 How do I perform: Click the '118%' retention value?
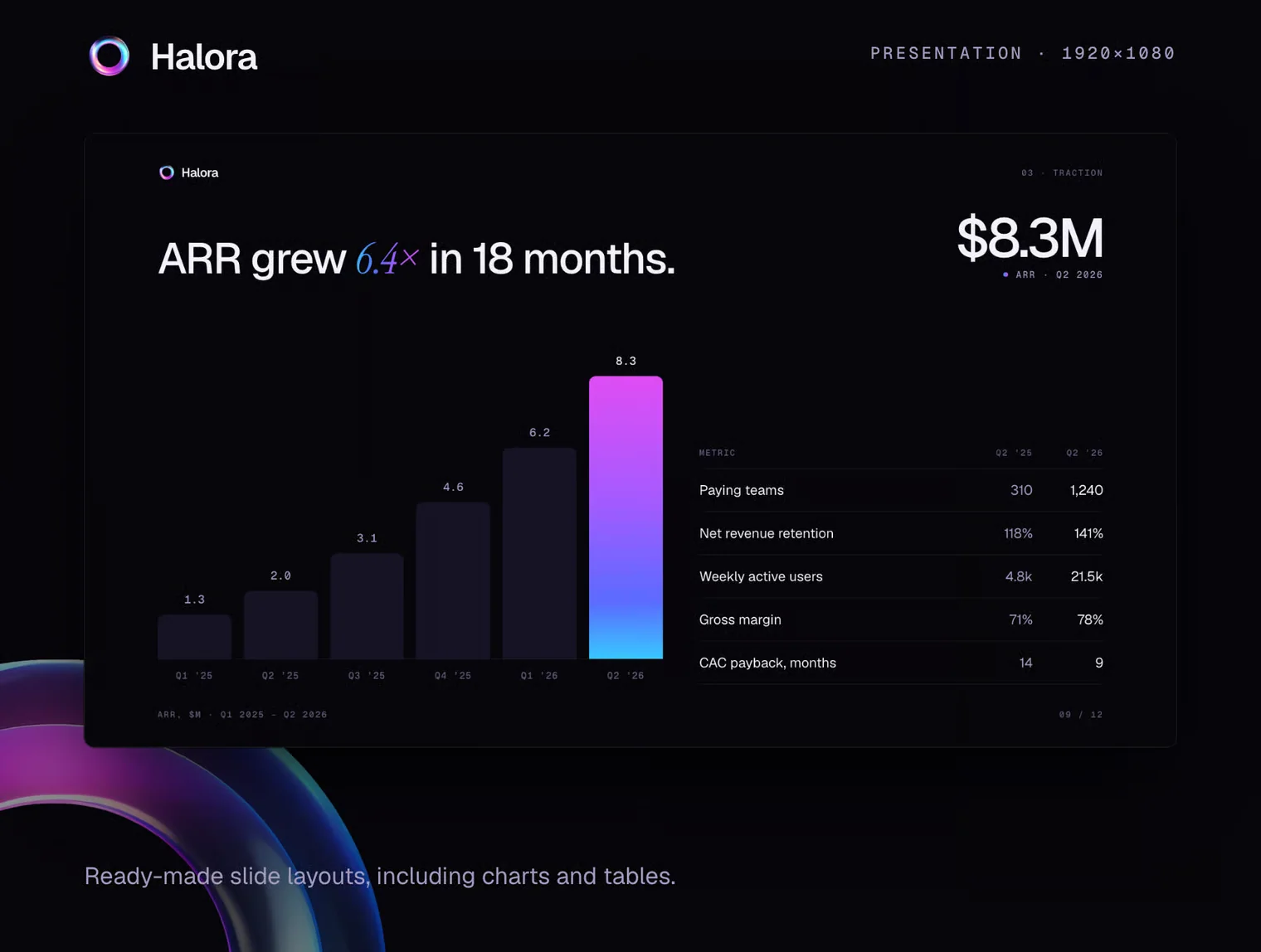click(1018, 533)
